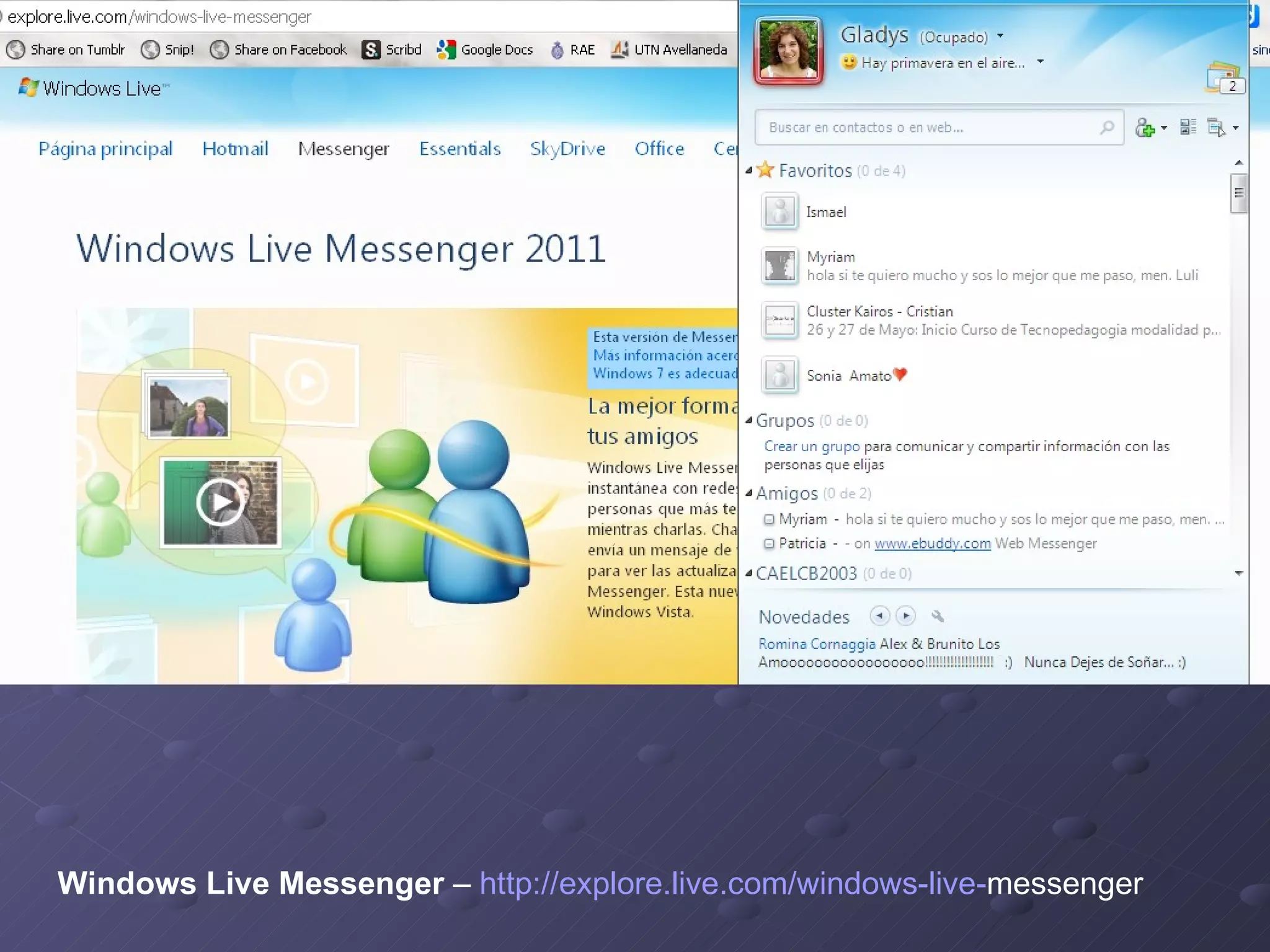Screen dimensions: 1270x952
Task: Open the add contact dropdown arrow
Action: (x=1163, y=128)
